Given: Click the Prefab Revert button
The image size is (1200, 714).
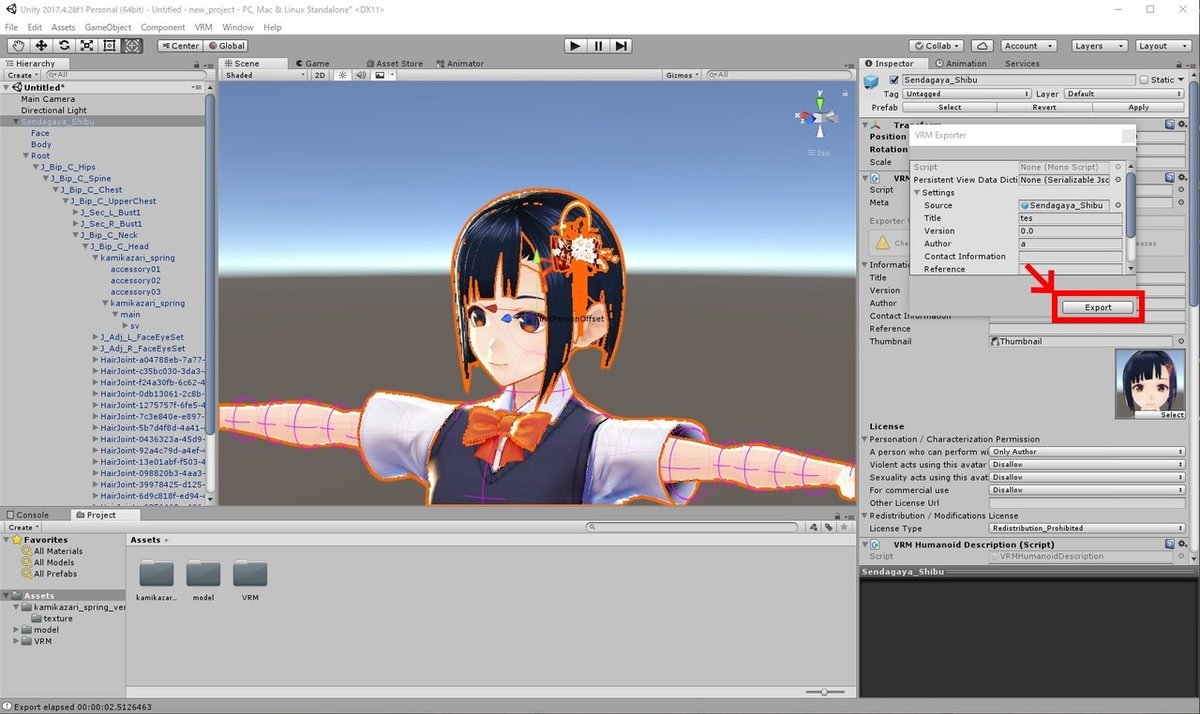Looking at the screenshot, I should (x=1044, y=107).
